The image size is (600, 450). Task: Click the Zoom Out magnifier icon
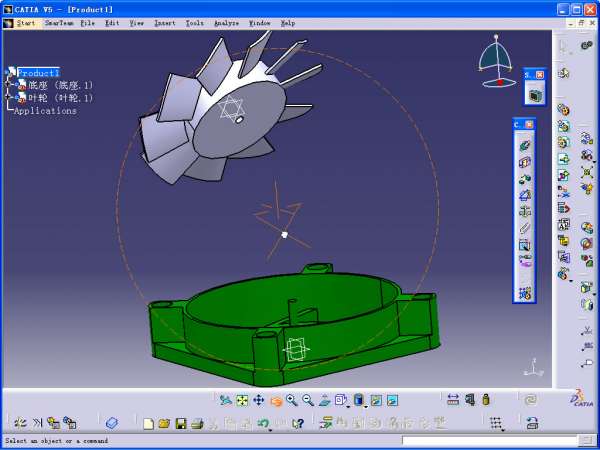[x=307, y=400]
